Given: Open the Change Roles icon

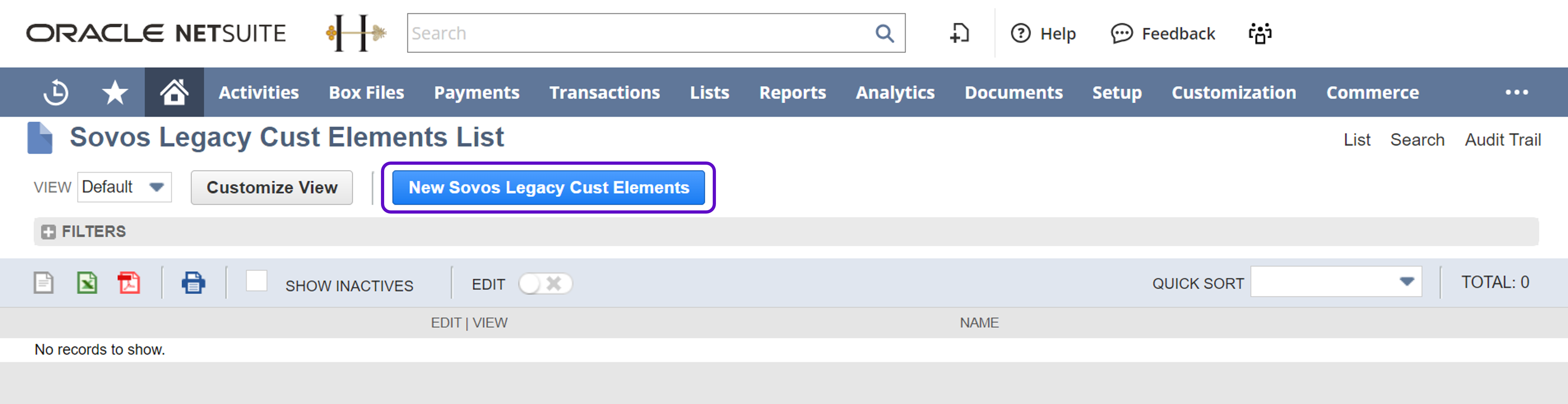Looking at the screenshot, I should coord(1260,34).
